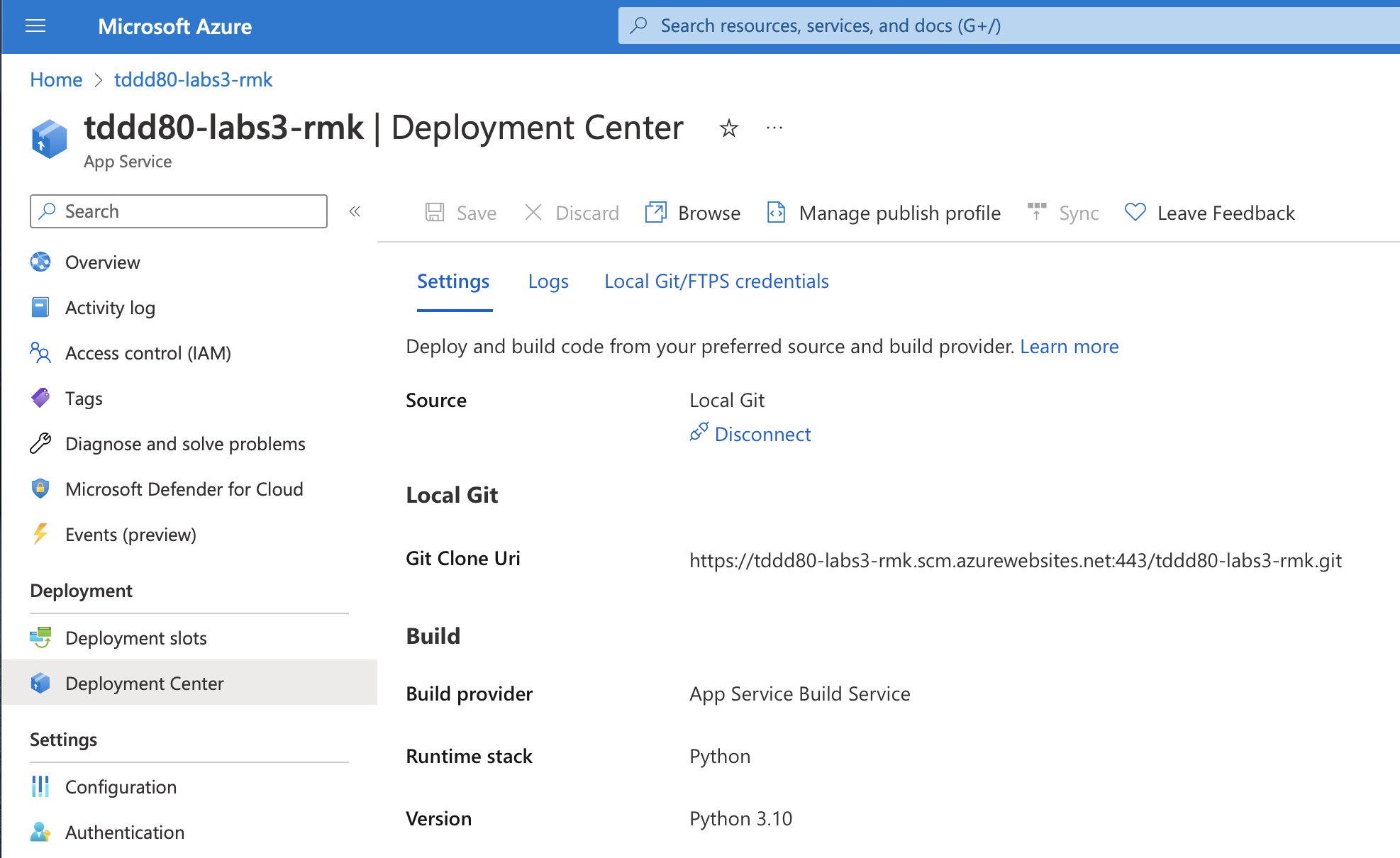The height and width of the screenshot is (858, 1400).
Task: Collapse the sidebar with double chevron
Action: click(x=355, y=211)
